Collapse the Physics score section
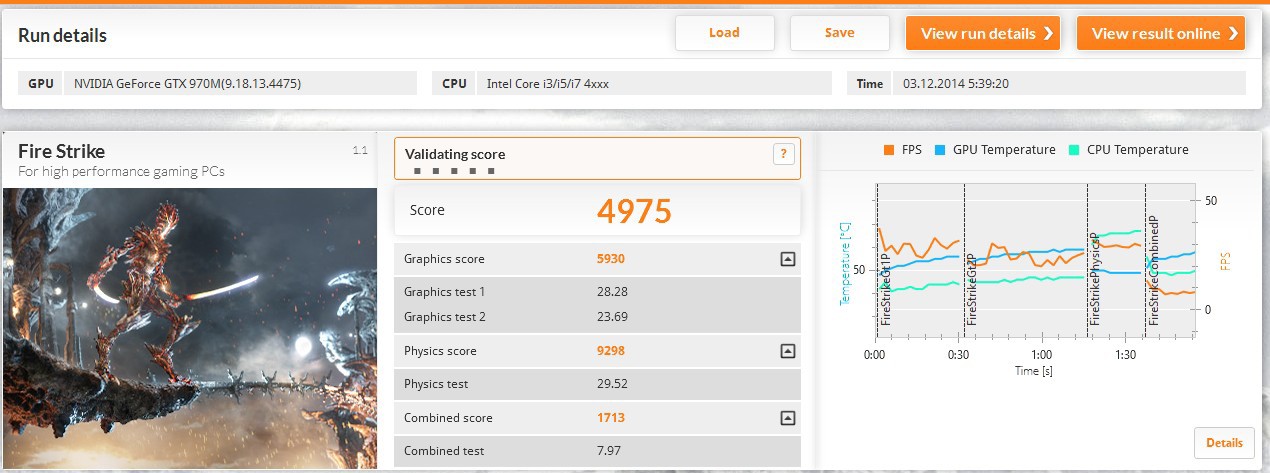1270x473 pixels. 787,351
